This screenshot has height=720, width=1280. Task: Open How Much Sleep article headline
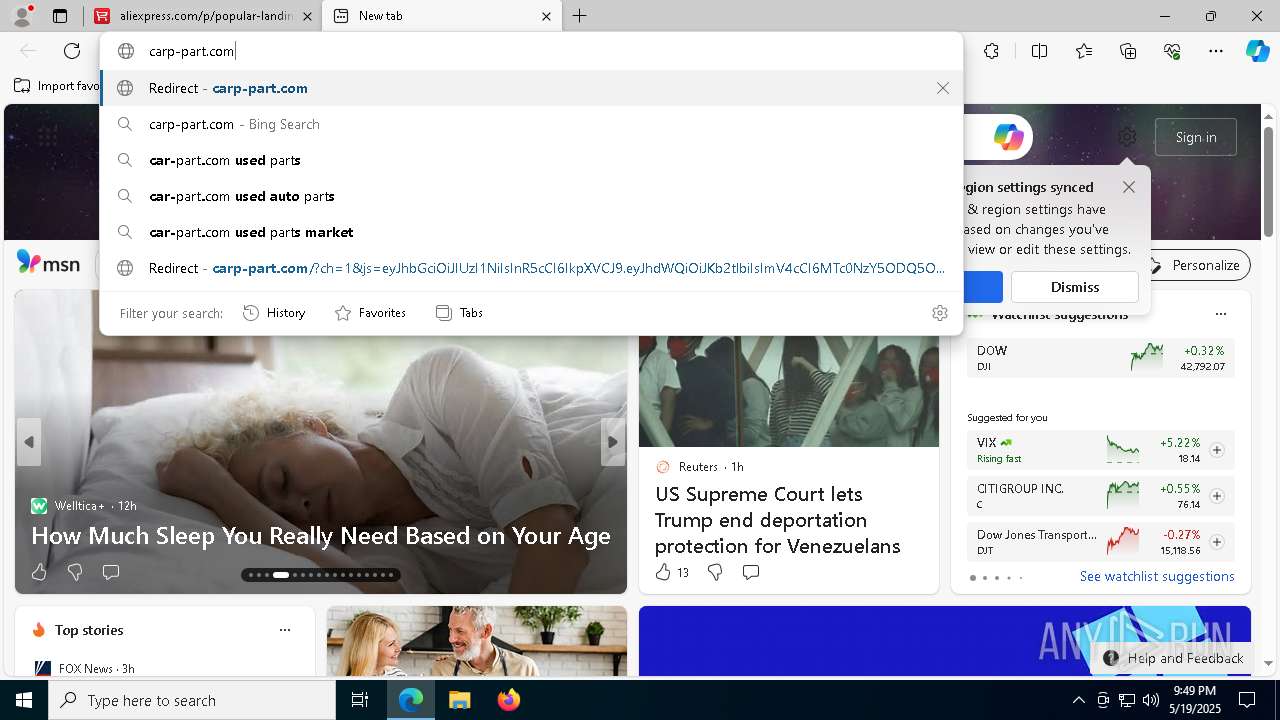(321, 536)
